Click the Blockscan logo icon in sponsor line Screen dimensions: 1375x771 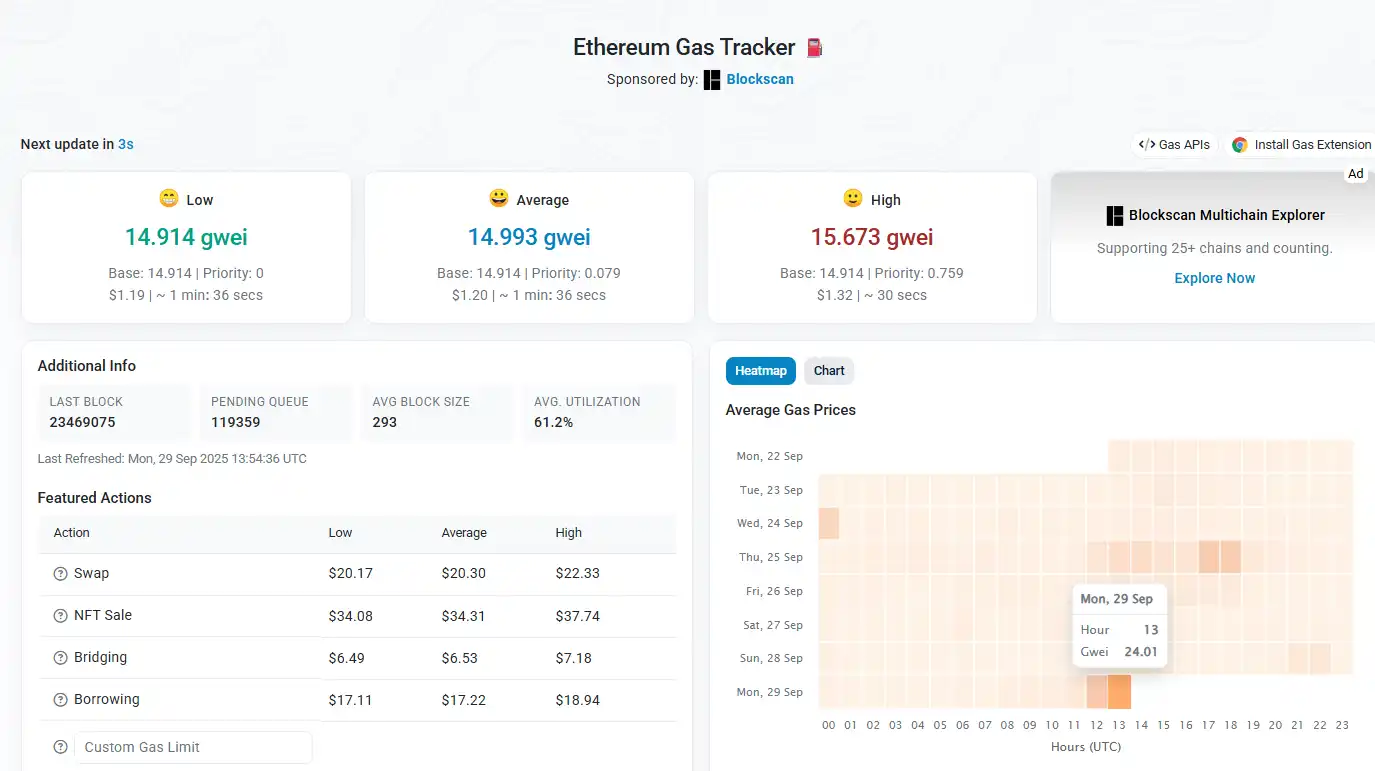click(712, 80)
